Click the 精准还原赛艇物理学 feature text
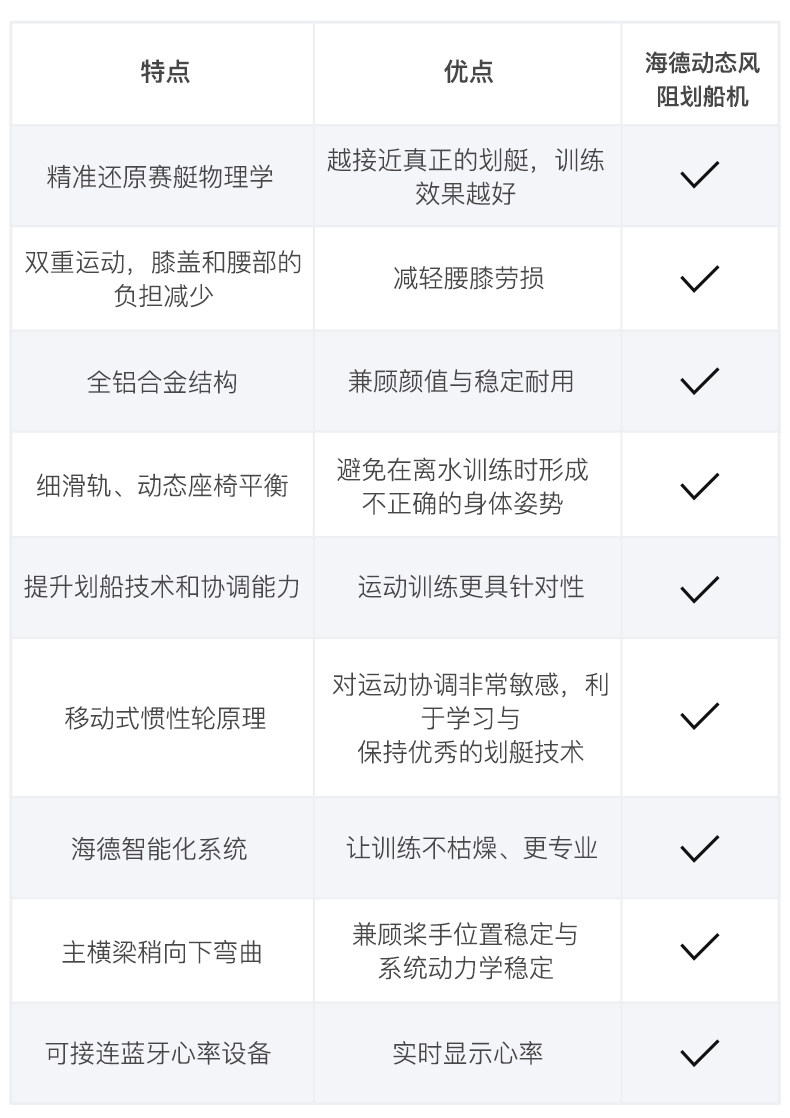 pyautogui.click(x=160, y=177)
